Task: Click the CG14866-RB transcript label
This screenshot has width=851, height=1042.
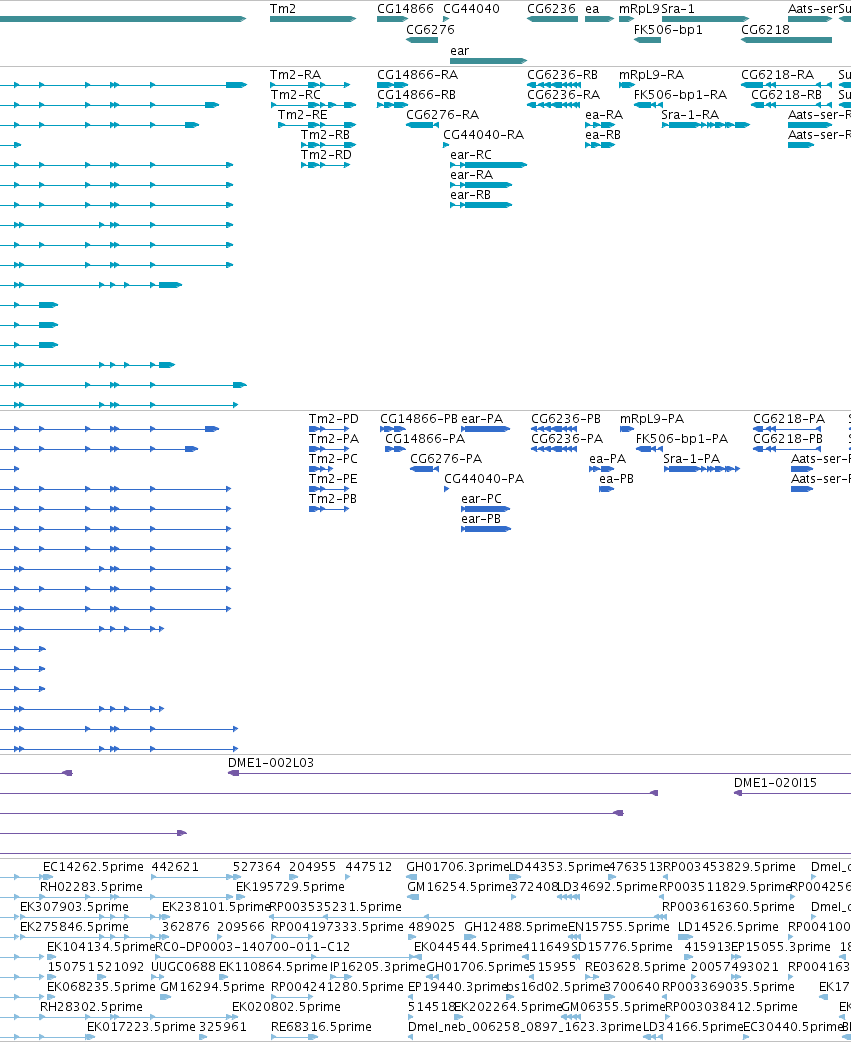Action: (x=417, y=94)
